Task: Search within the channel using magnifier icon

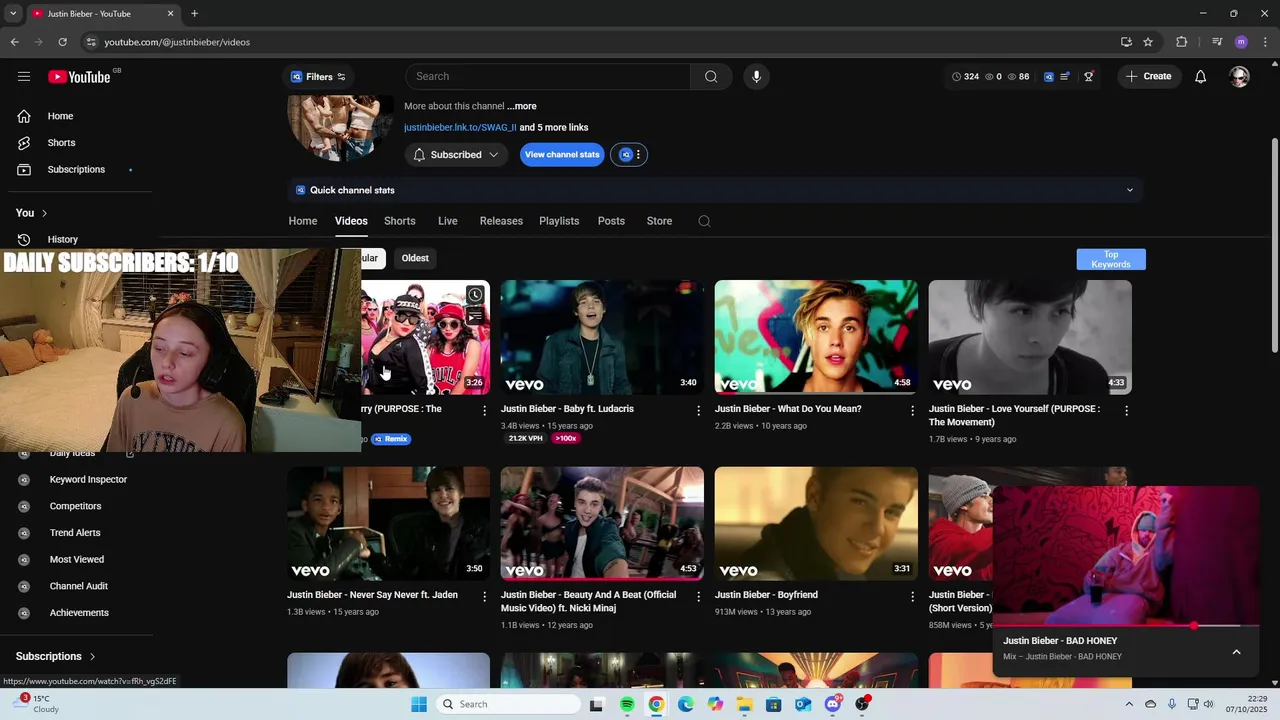Action: click(x=704, y=221)
